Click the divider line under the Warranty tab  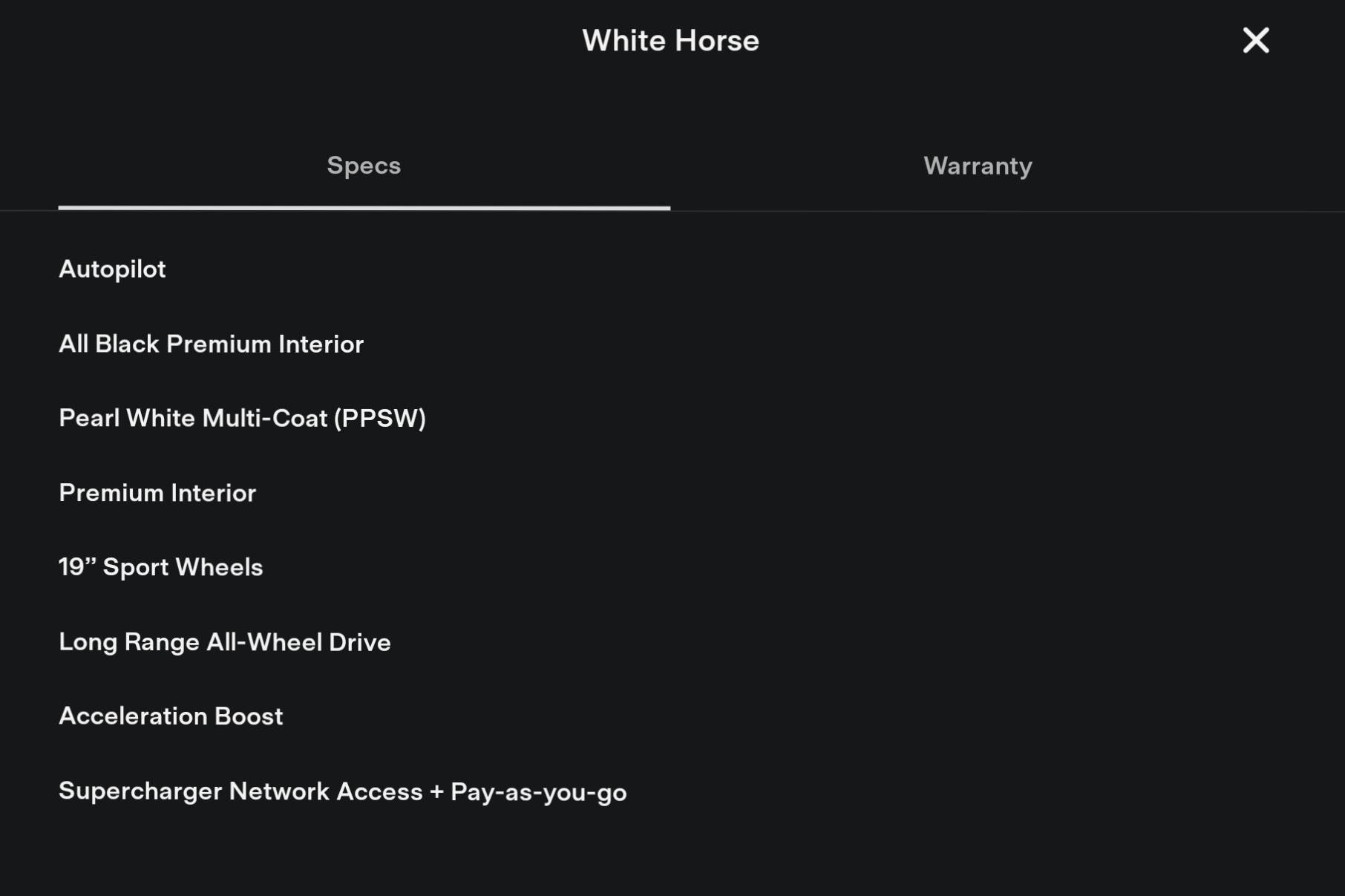(x=978, y=211)
